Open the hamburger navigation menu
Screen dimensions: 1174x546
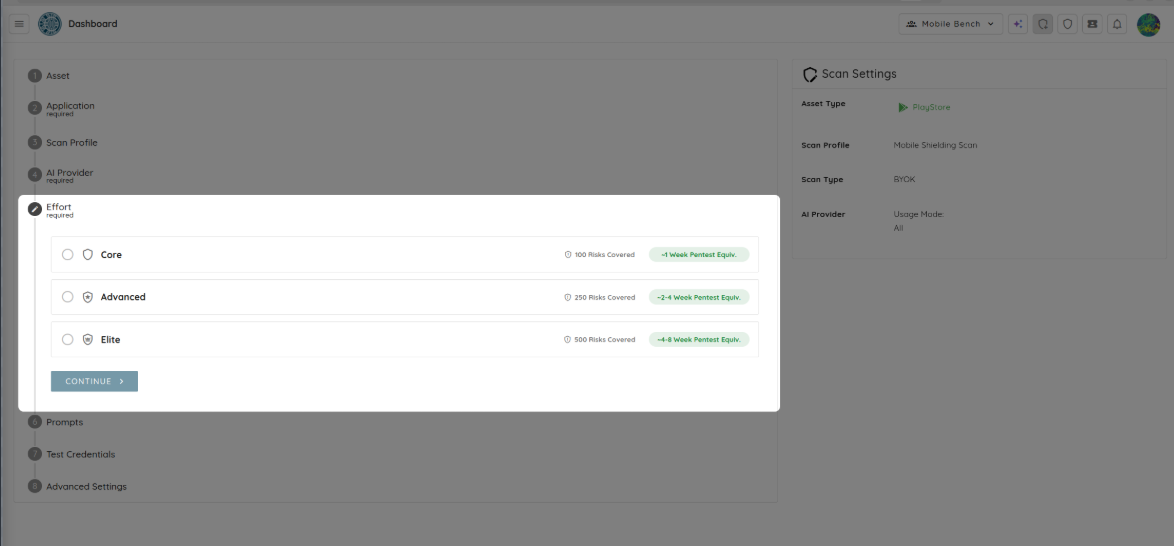[19, 24]
